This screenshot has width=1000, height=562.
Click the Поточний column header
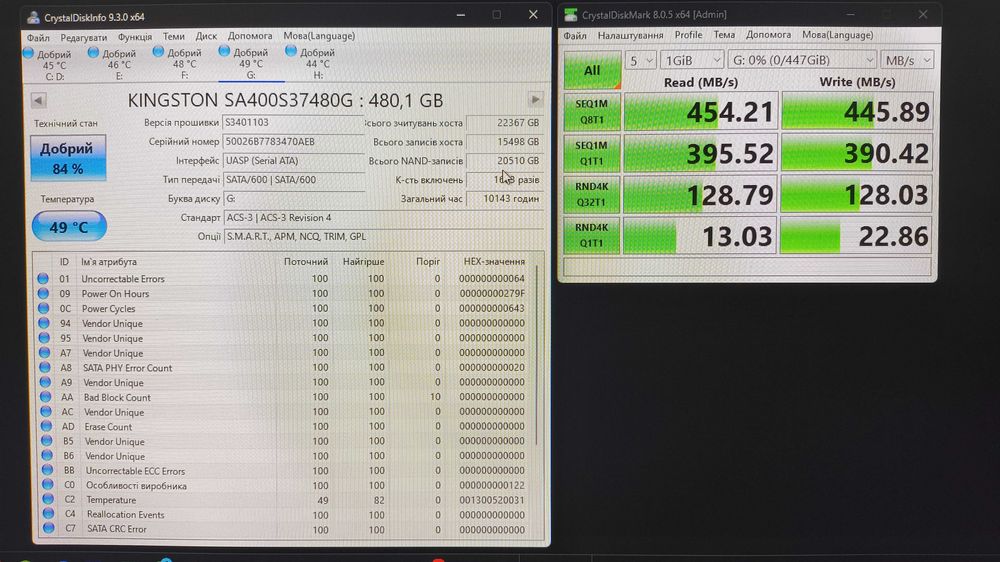(x=305, y=262)
